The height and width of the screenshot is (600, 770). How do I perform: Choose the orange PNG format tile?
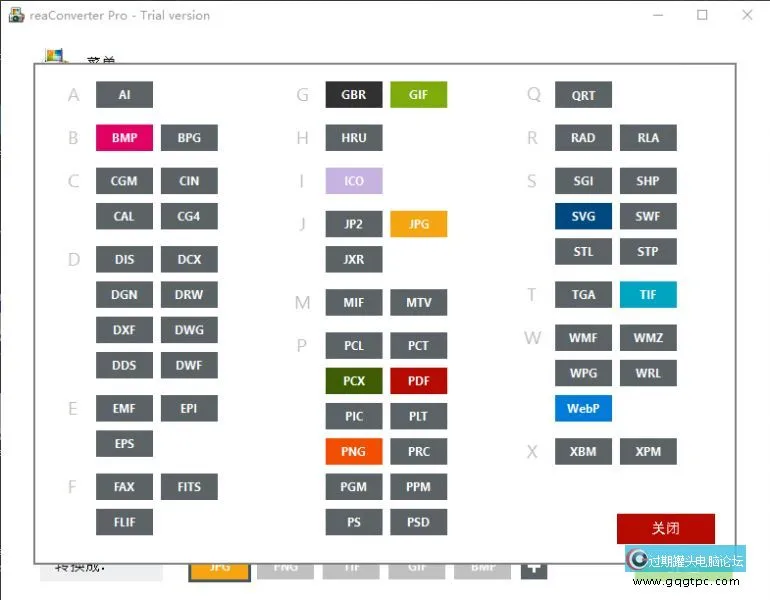click(353, 451)
